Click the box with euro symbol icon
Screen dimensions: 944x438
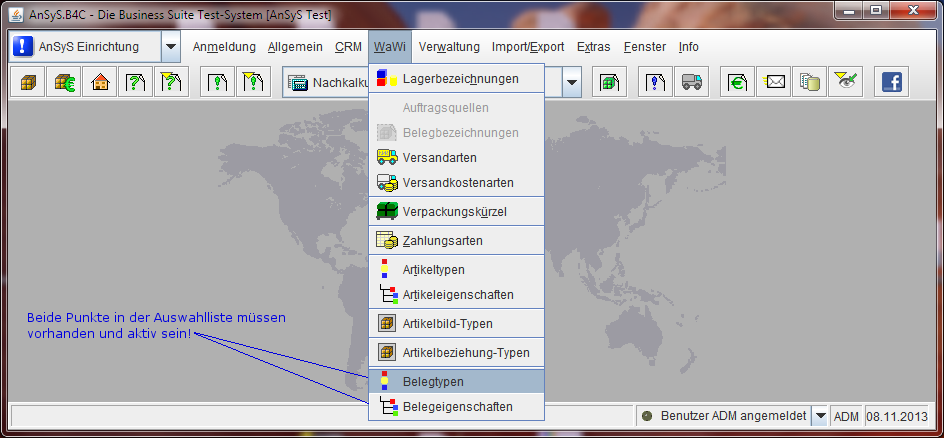65,83
